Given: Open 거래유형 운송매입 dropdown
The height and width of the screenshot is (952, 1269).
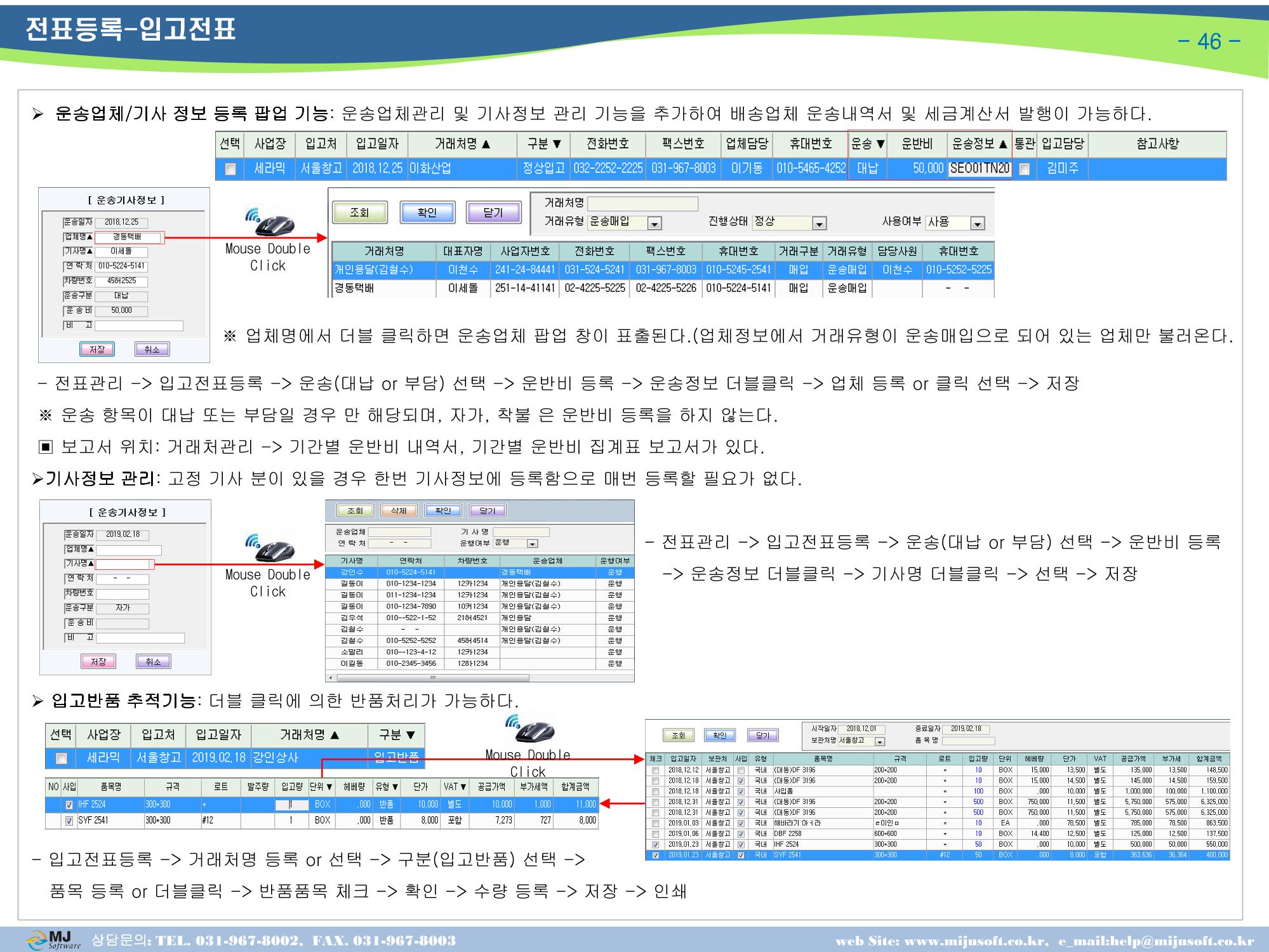Looking at the screenshot, I should (x=655, y=223).
